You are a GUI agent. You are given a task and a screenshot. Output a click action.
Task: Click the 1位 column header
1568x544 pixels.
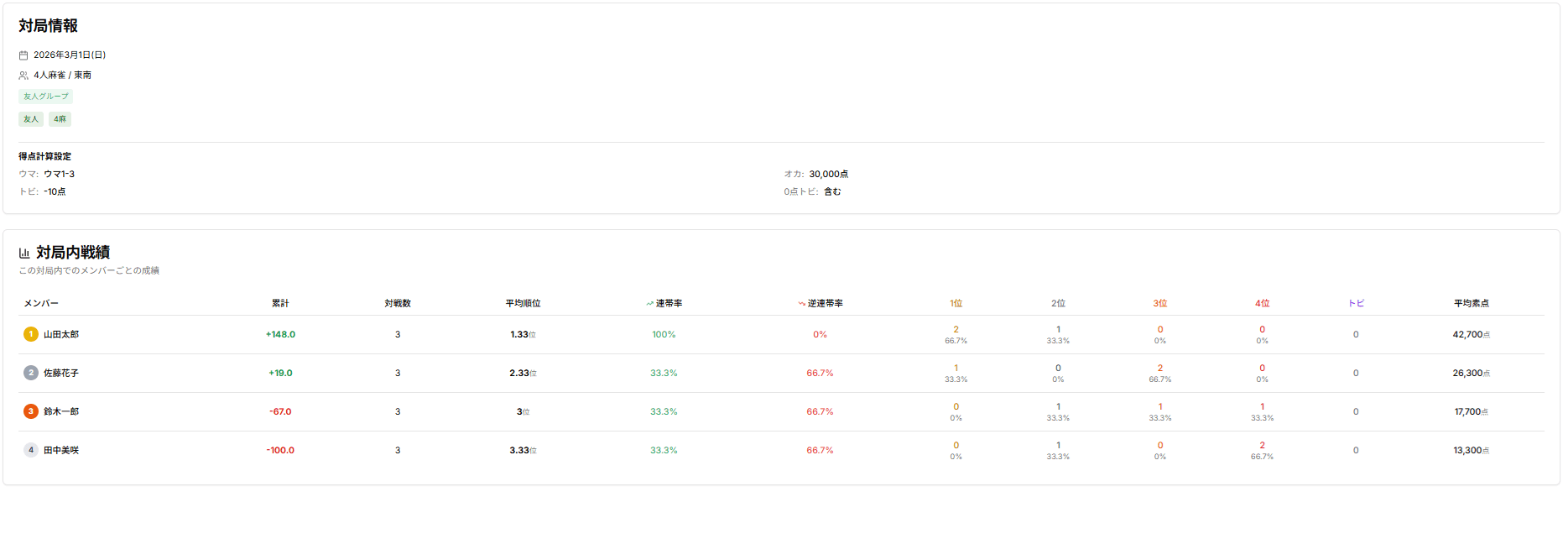(956, 303)
